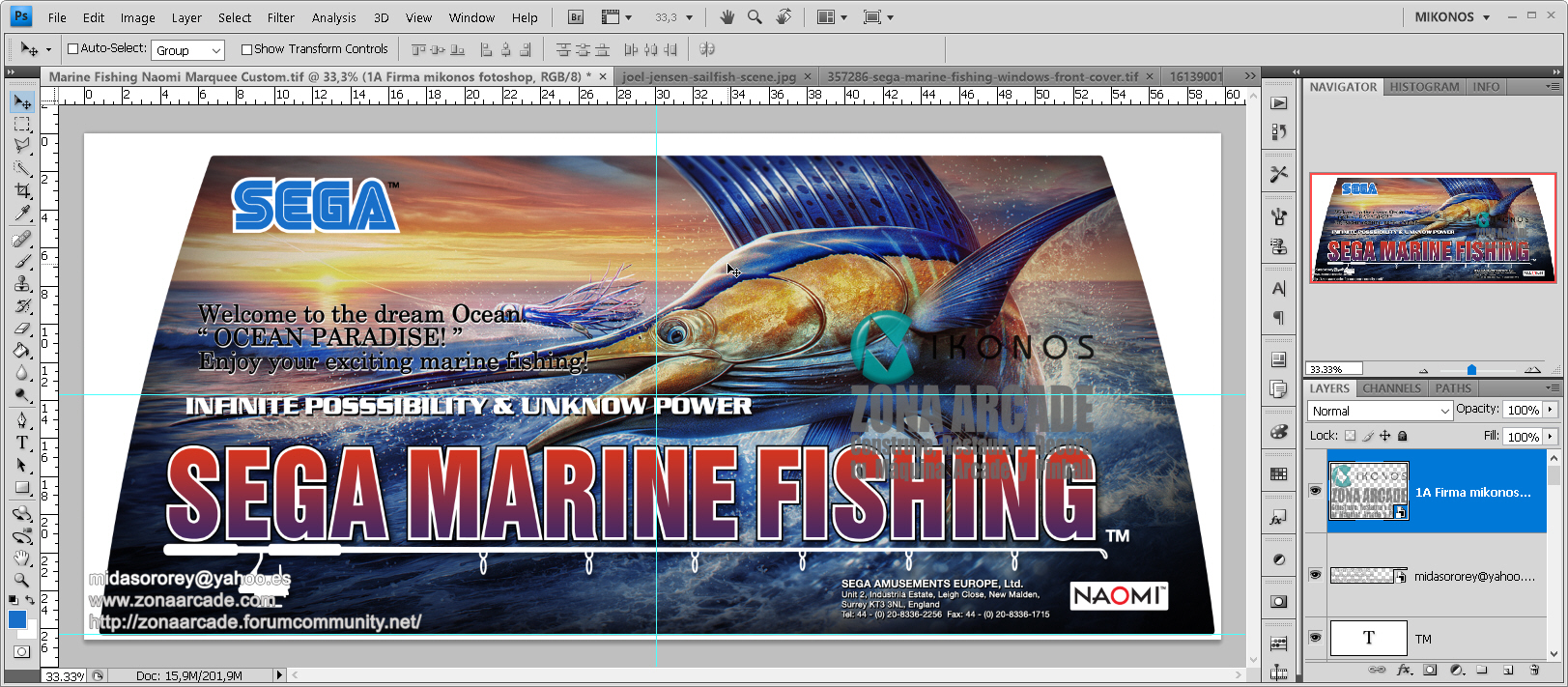Select the 3D Orbit camera tool
1568x687 pixels.
[x=22, y=535]
